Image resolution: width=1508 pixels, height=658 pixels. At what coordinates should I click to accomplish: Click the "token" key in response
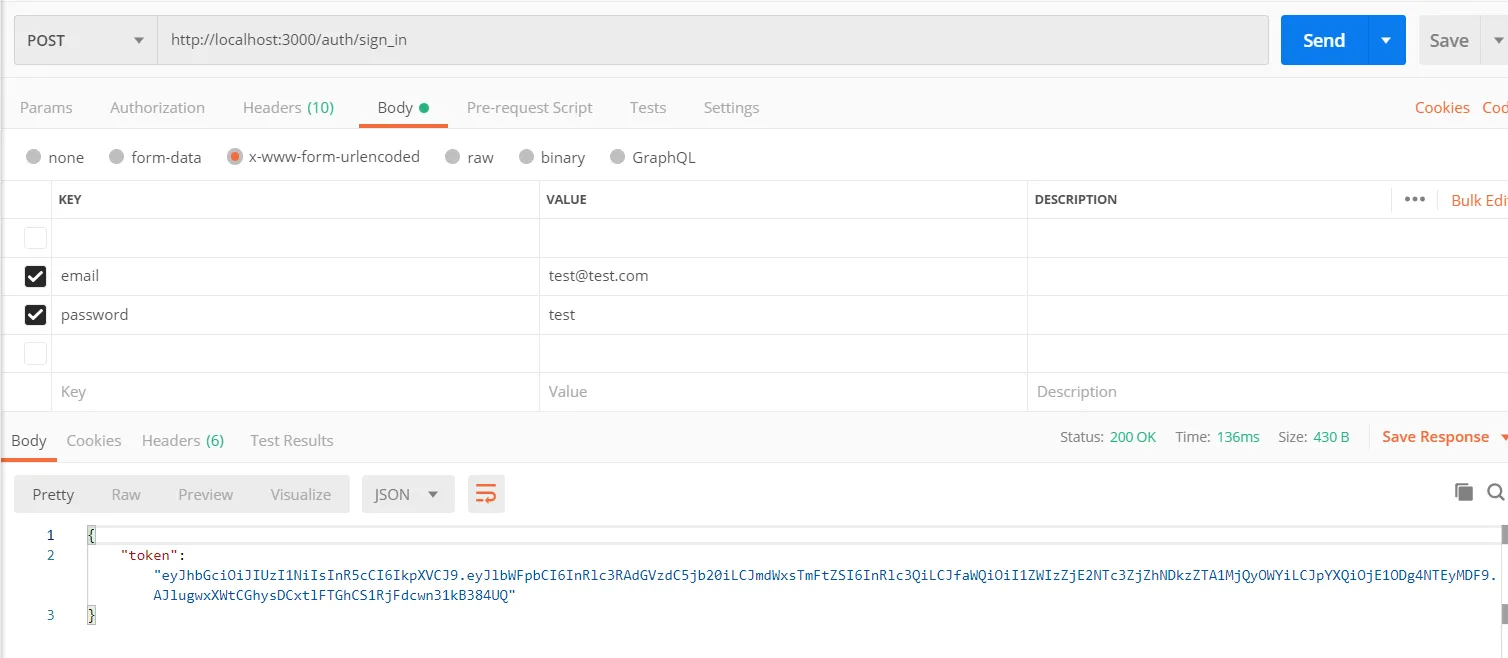coord(150,555)
